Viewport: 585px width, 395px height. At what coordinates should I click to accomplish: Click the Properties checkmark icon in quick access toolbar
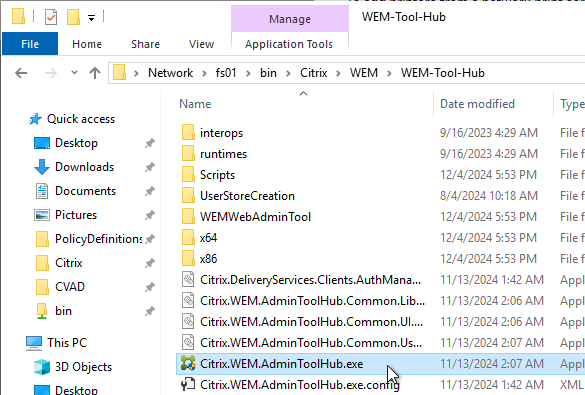[x=51, y=17]
